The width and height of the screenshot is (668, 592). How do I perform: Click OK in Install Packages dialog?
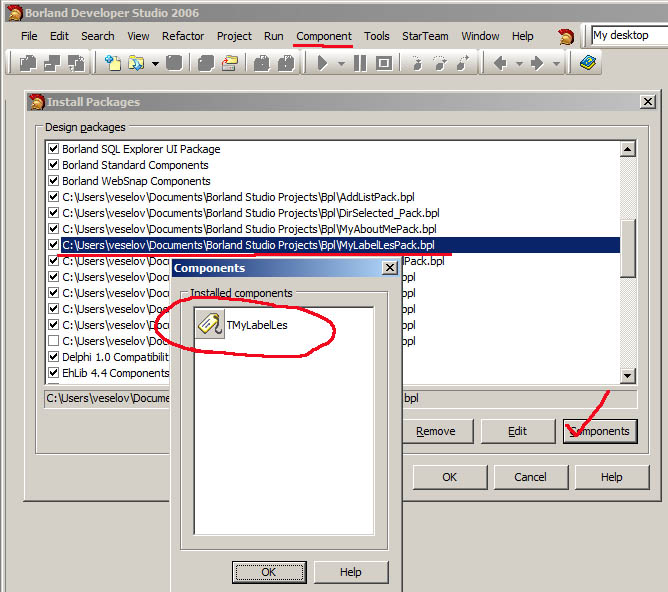[449, 477]
